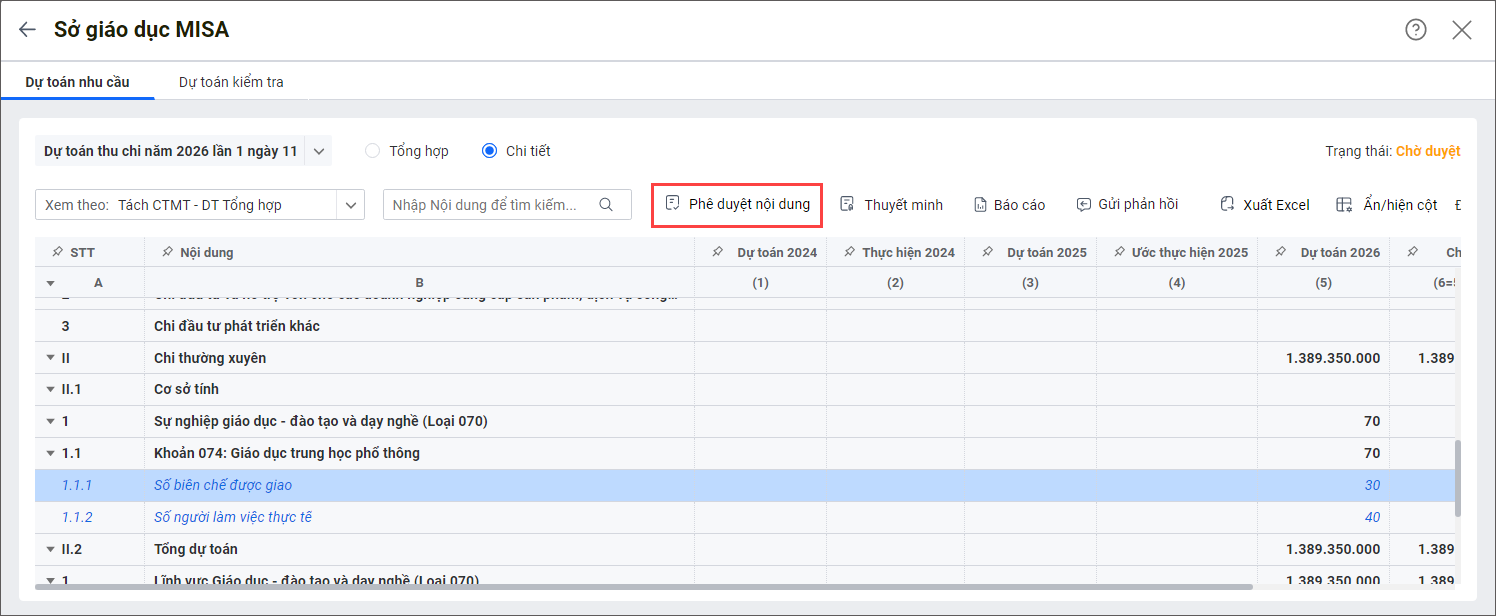
Task: Open the help question mark icon
Action: coord(1415,30)
